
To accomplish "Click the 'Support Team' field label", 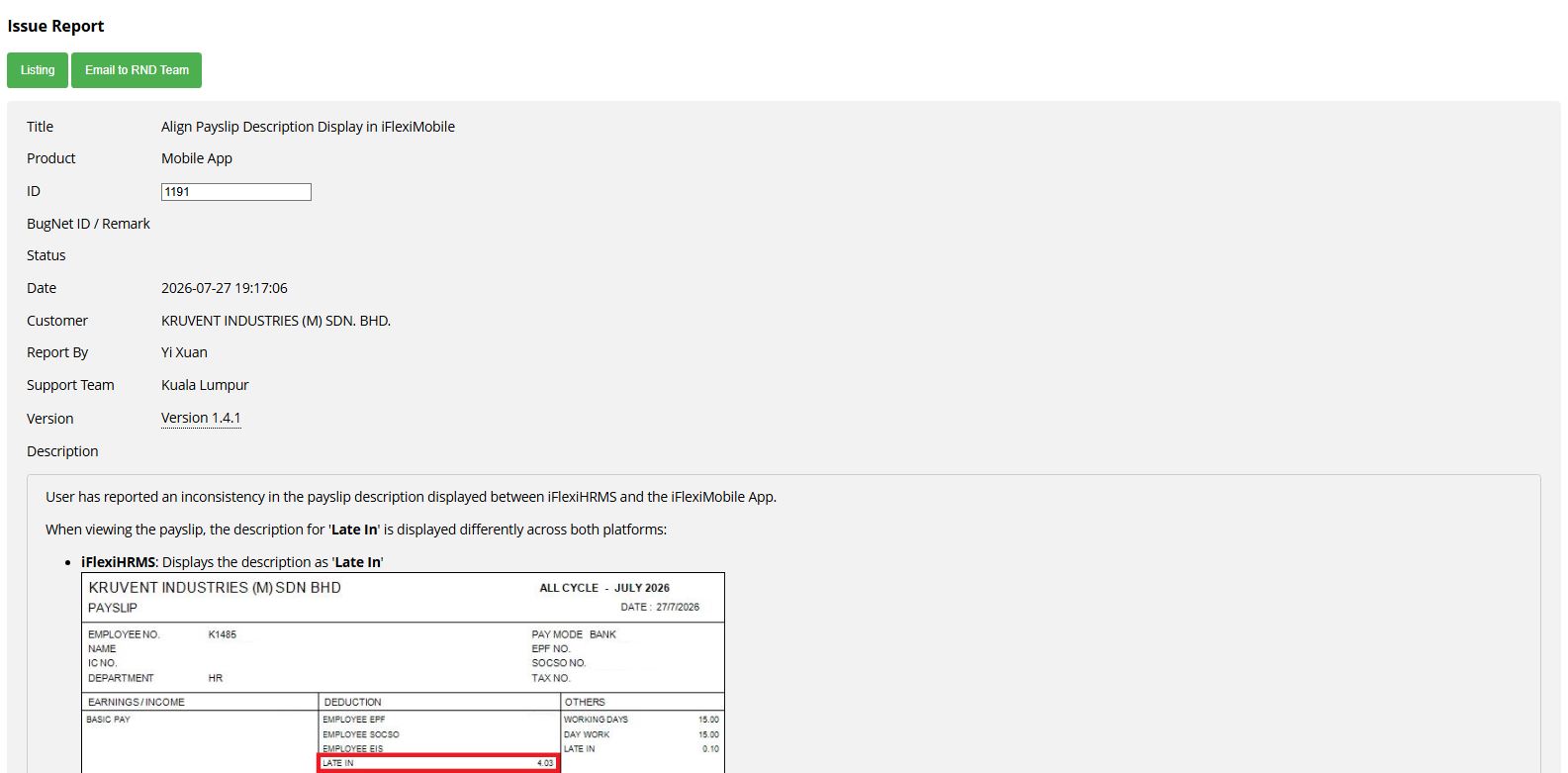I will tap(70, 385).
